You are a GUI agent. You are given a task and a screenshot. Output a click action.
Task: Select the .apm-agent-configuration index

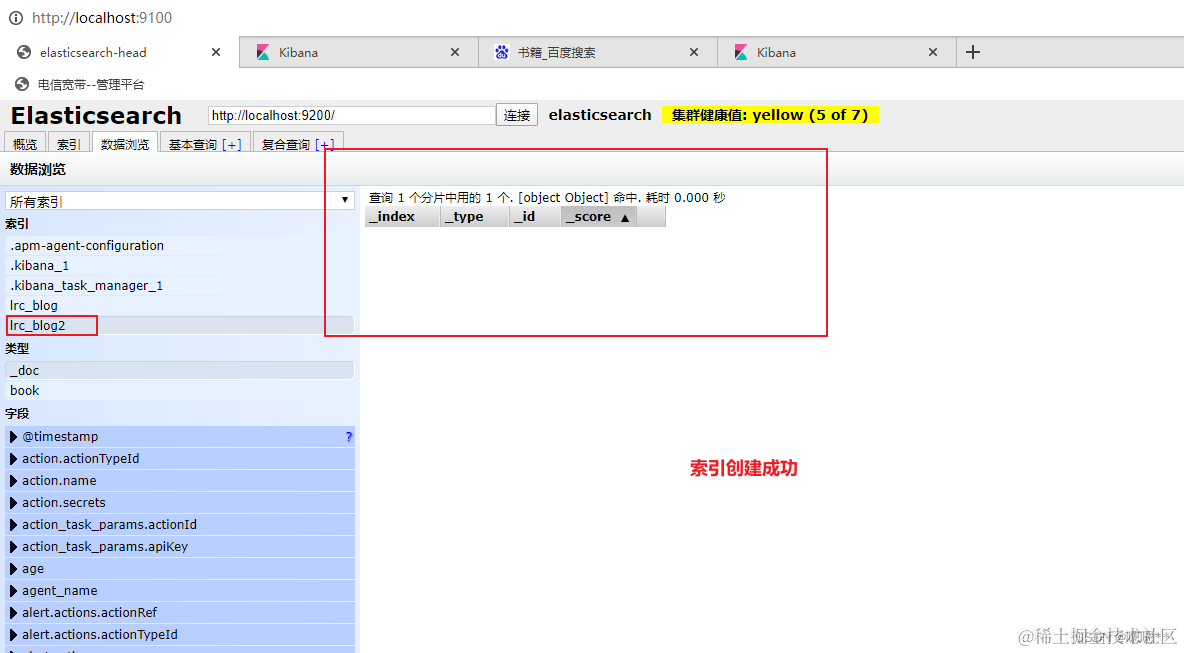point(180,245)
